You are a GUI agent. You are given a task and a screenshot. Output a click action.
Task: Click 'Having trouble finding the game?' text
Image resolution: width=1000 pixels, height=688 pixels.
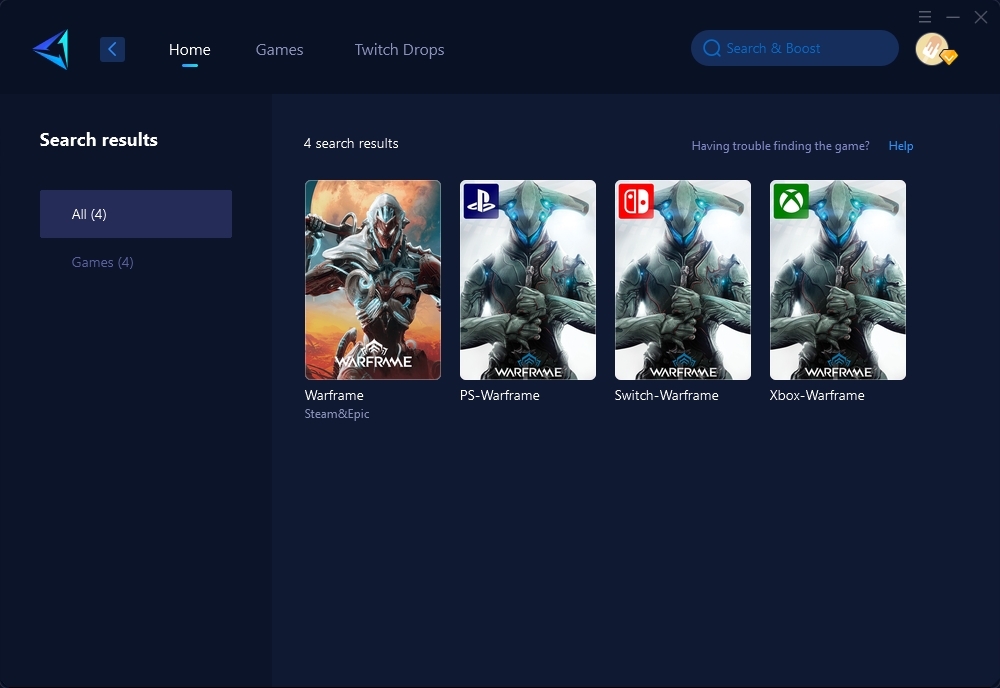[x=781, y=146]
